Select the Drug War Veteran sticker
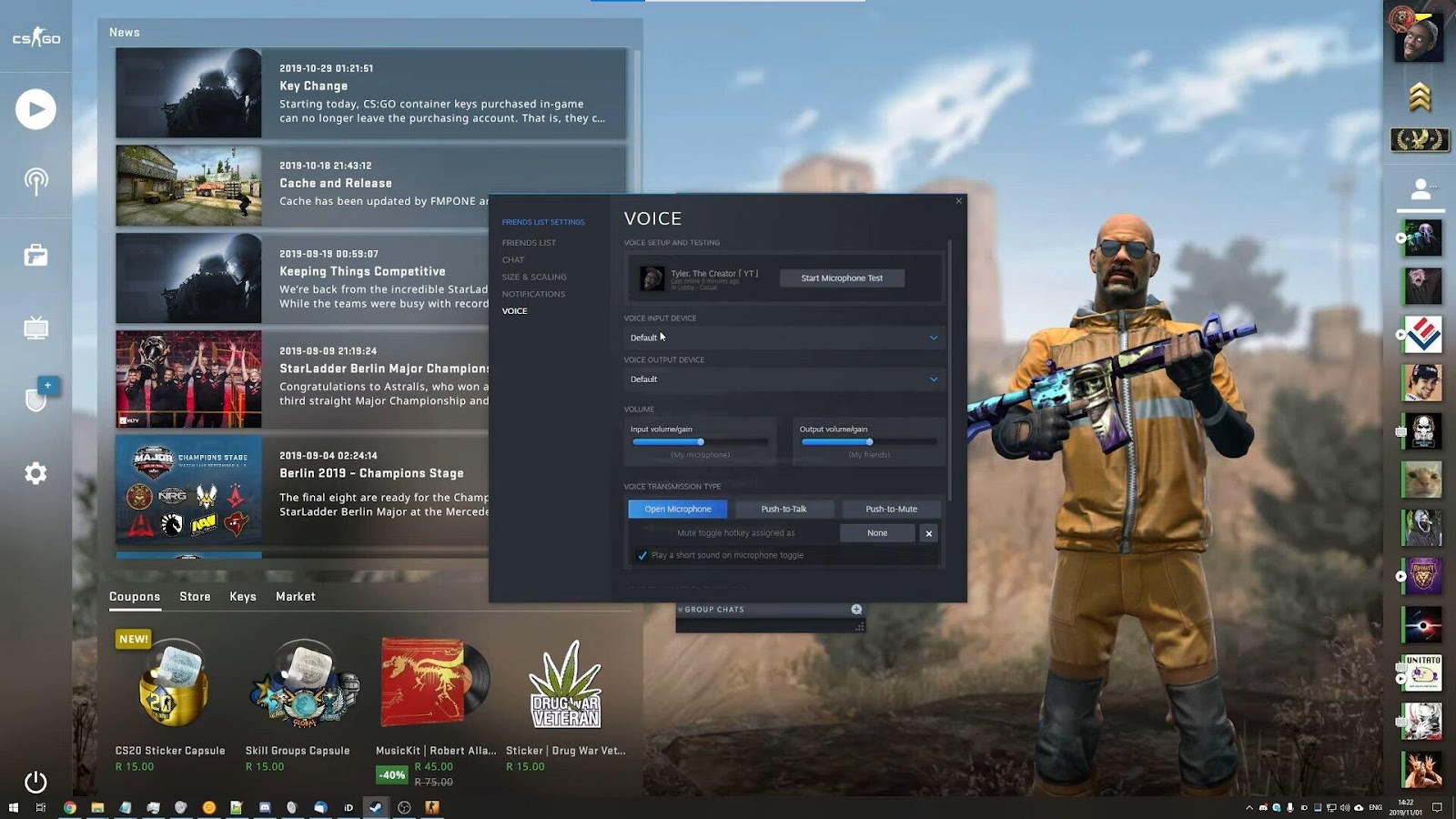1456x819 pixels. (x=566, y=701)
